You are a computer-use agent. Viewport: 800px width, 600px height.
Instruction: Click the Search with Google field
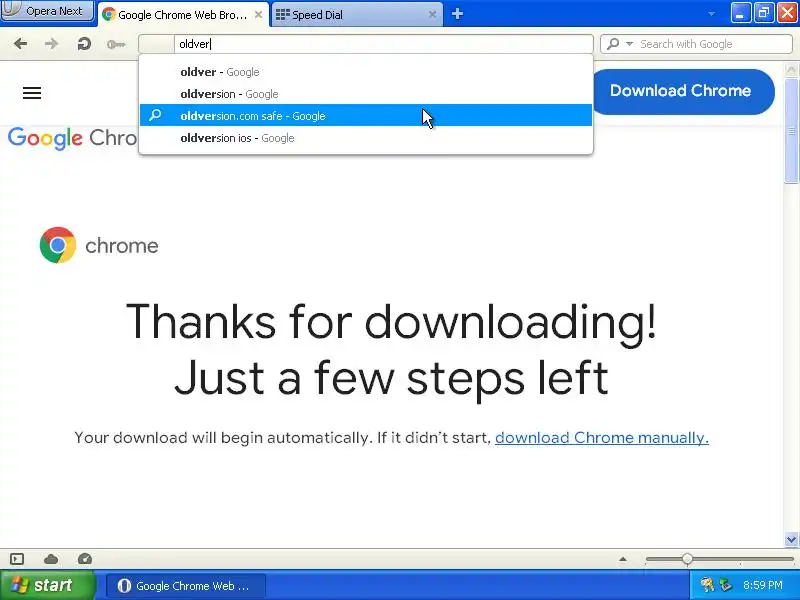696,44
